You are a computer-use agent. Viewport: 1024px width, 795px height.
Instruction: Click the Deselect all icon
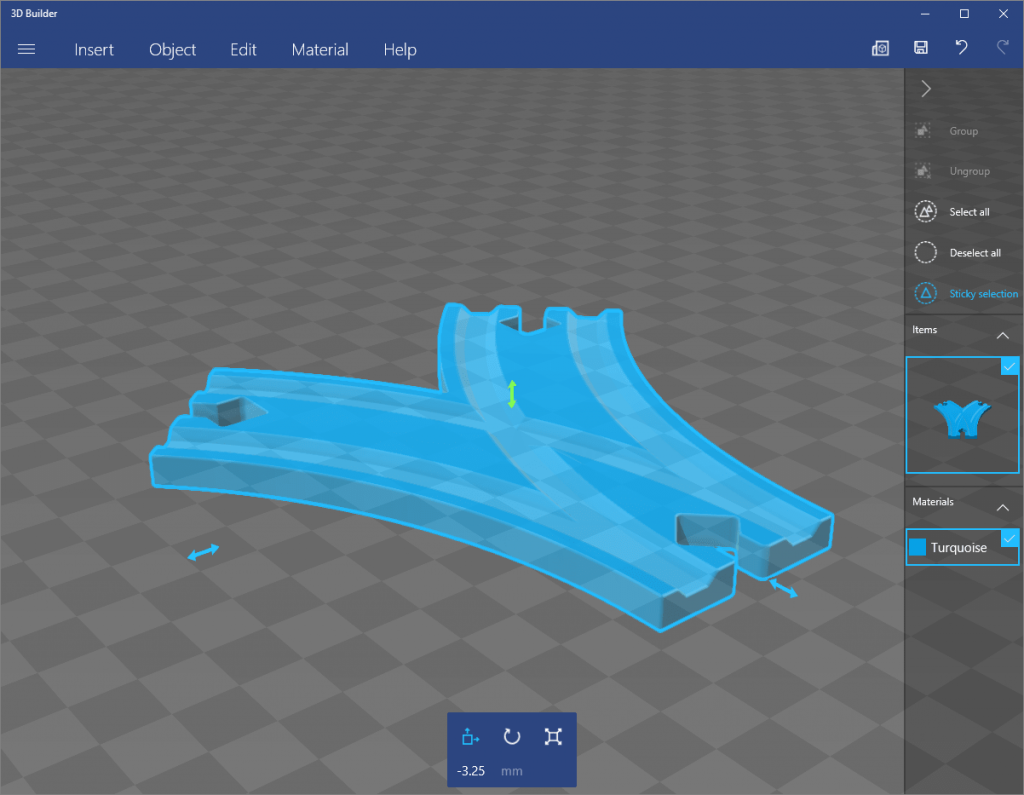pos(926,253)
